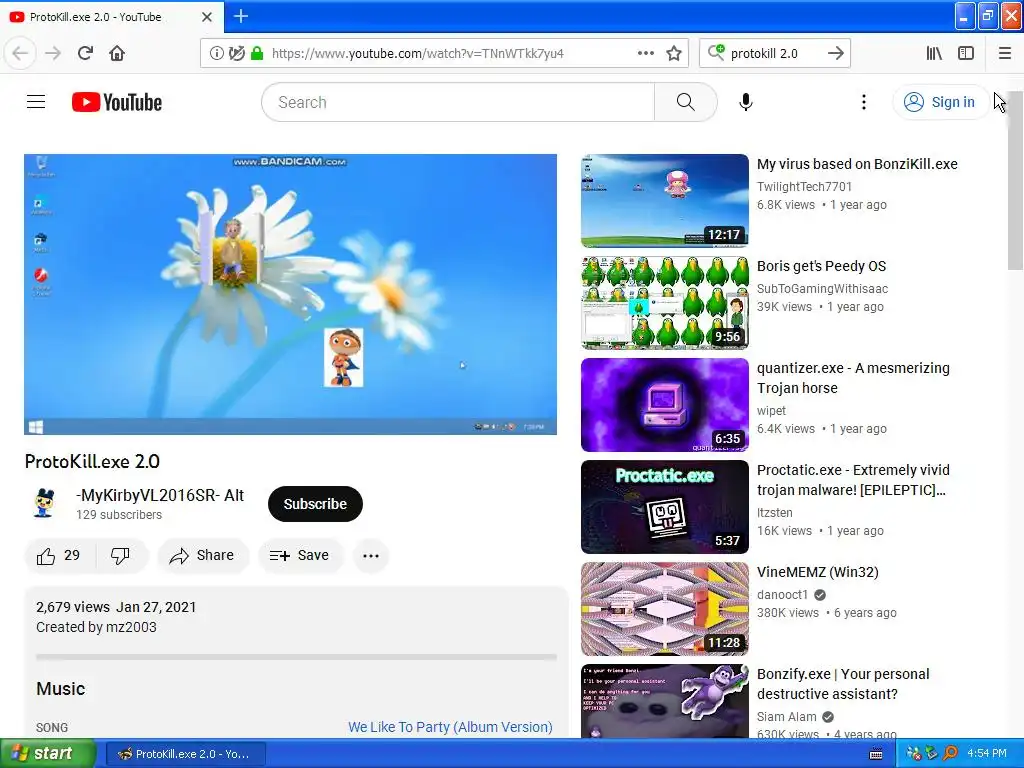Dislike the video with the thumbs-down icon
The image size is (1024, 768).
click(x=120, y=556)
